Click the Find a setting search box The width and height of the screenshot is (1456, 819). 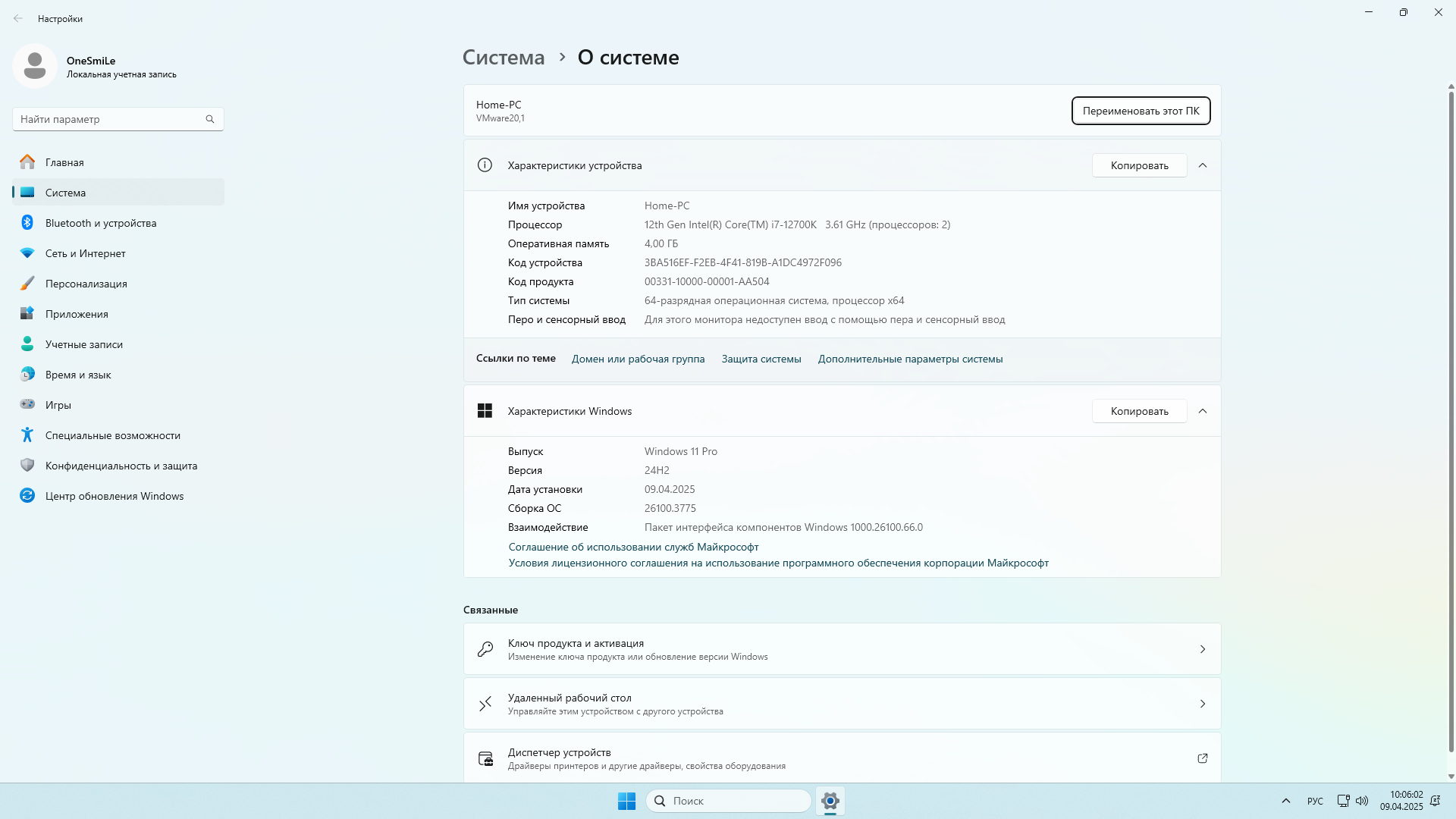click(110, 119)
